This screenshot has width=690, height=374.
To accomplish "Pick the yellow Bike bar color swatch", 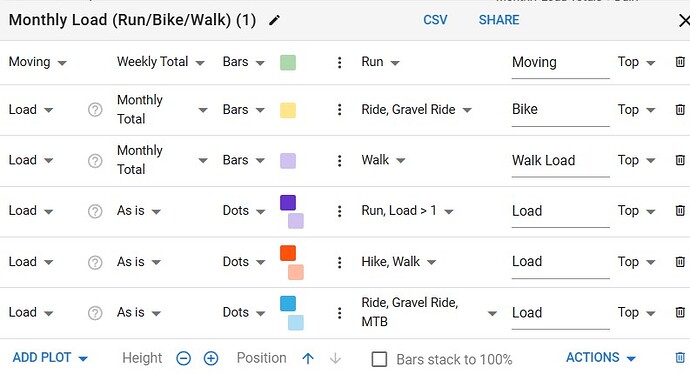I will [288, 110].
